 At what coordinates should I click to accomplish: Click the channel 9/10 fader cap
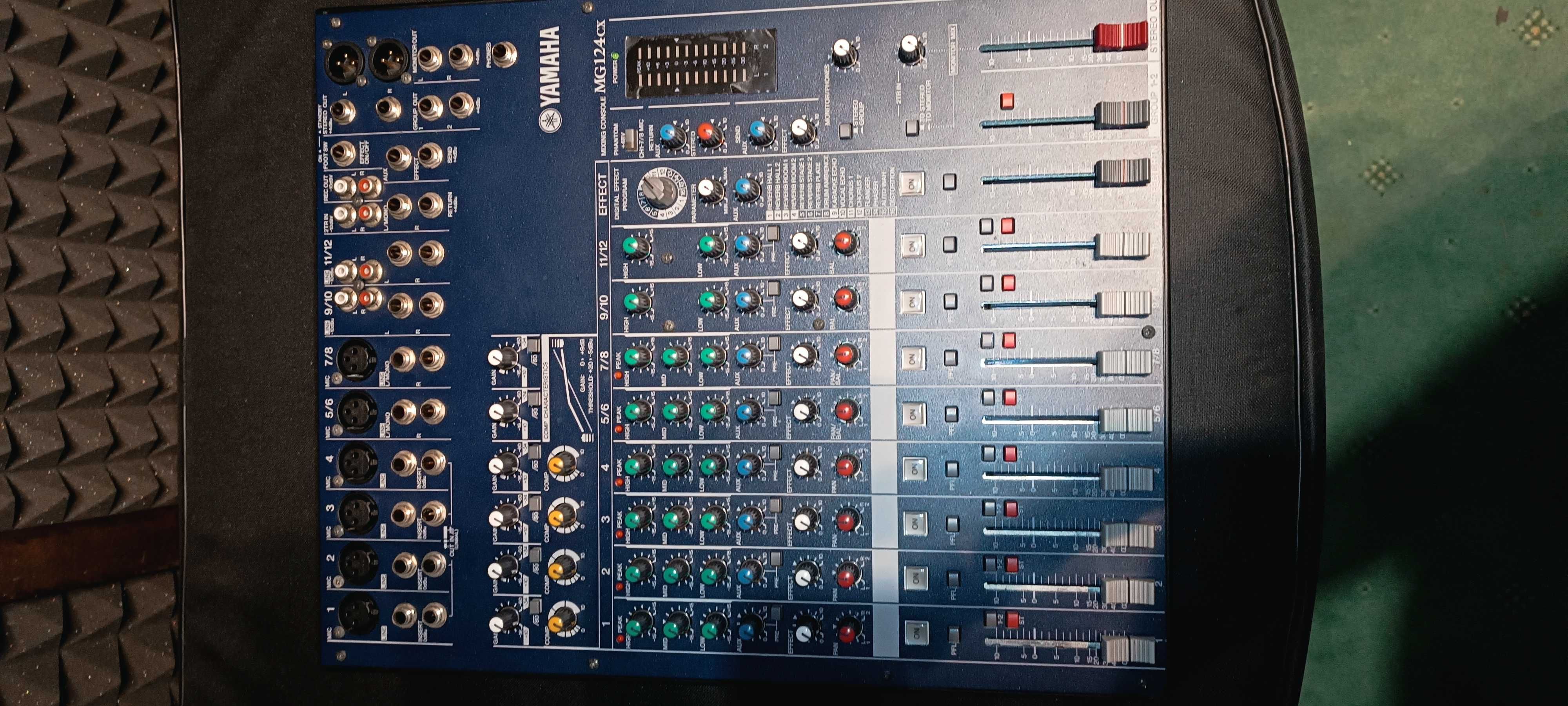(1123, 304)
